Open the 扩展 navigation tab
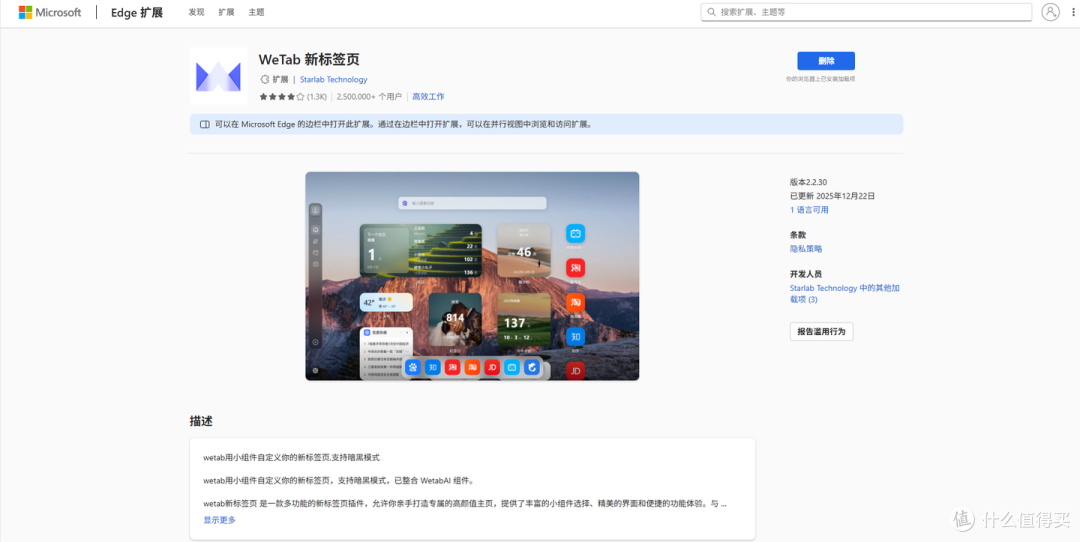1080x542 pixels. pos(226,12)
